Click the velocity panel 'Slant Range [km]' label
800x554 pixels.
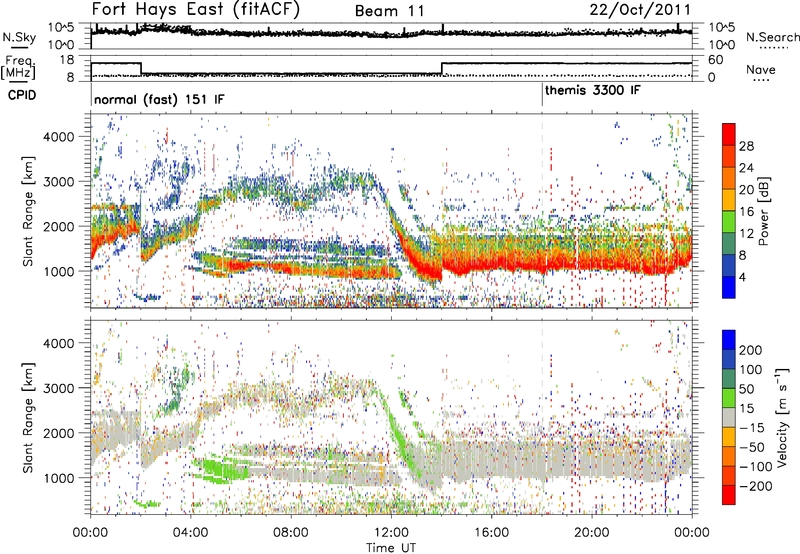coord(28,418)
